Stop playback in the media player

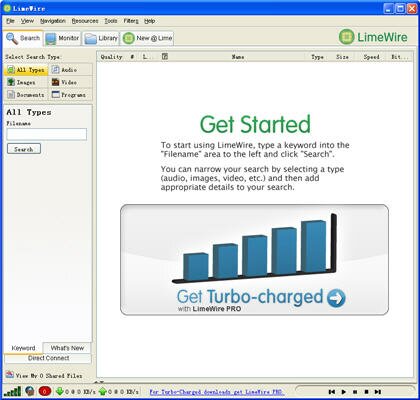[x=366, y=392]
